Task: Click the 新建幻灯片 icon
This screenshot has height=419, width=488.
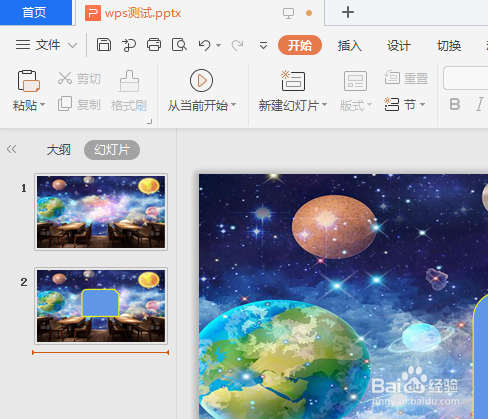Action: tap(293, 81)
